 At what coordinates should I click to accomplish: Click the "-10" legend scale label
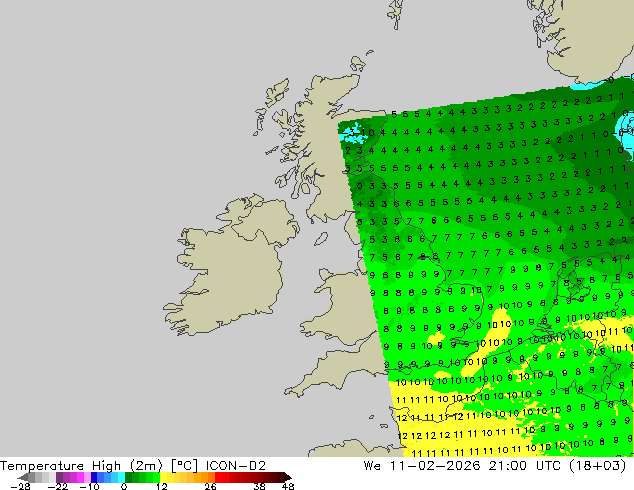[x=89, y=486]
